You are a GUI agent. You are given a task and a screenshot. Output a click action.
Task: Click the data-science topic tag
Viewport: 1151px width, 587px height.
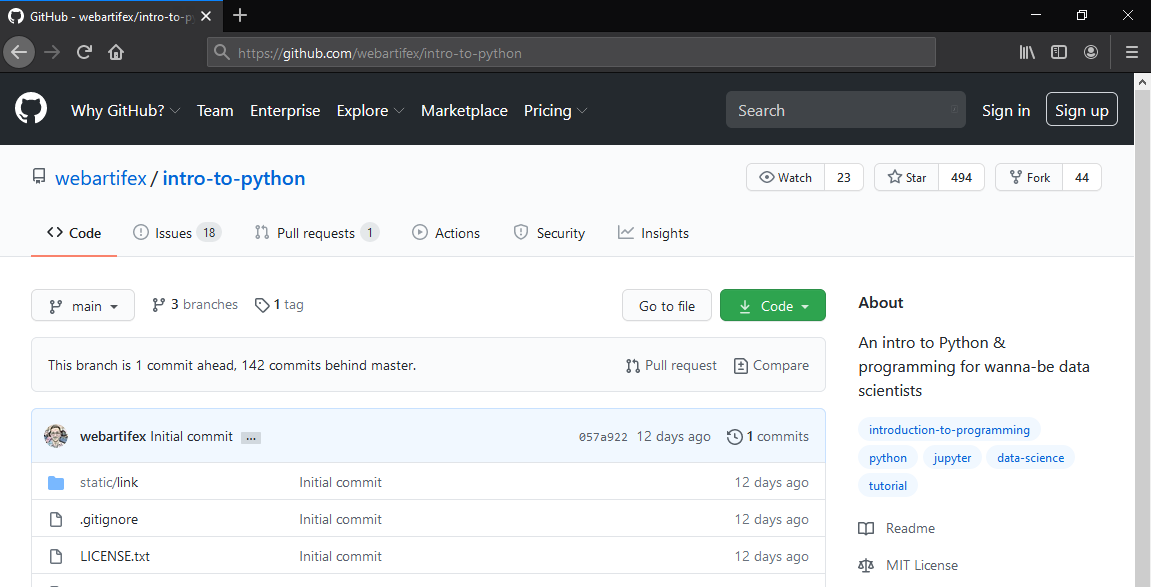1030,458
